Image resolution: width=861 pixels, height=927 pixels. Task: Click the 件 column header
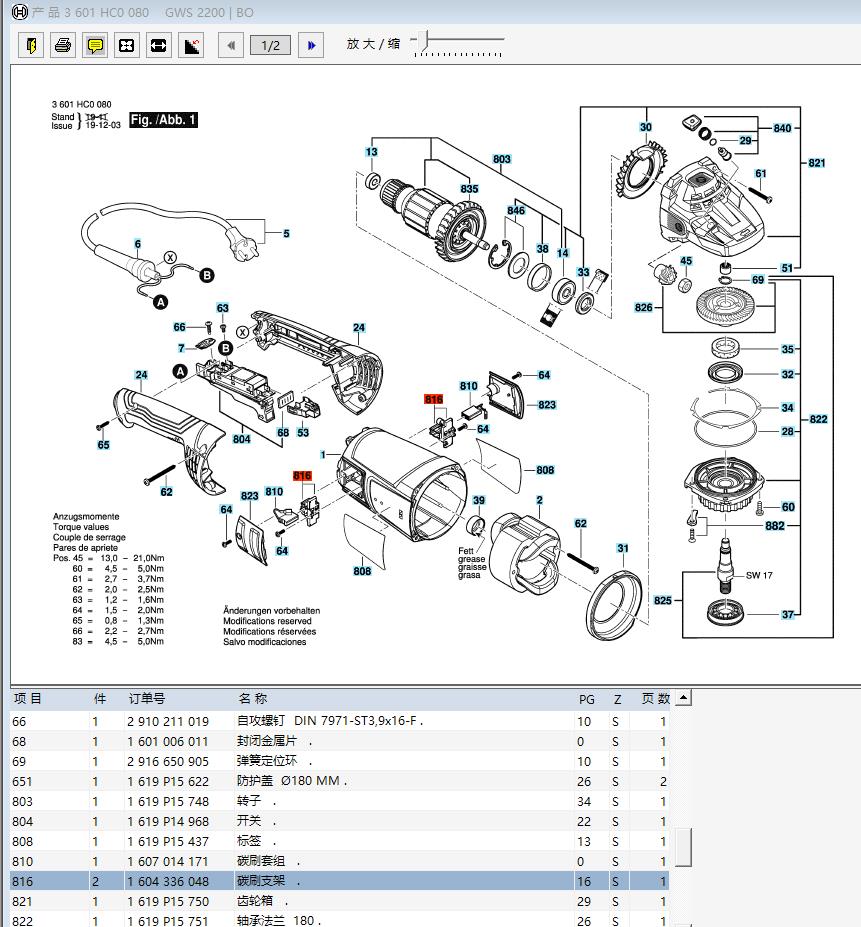pyautogui.click(x=100, y=698)
